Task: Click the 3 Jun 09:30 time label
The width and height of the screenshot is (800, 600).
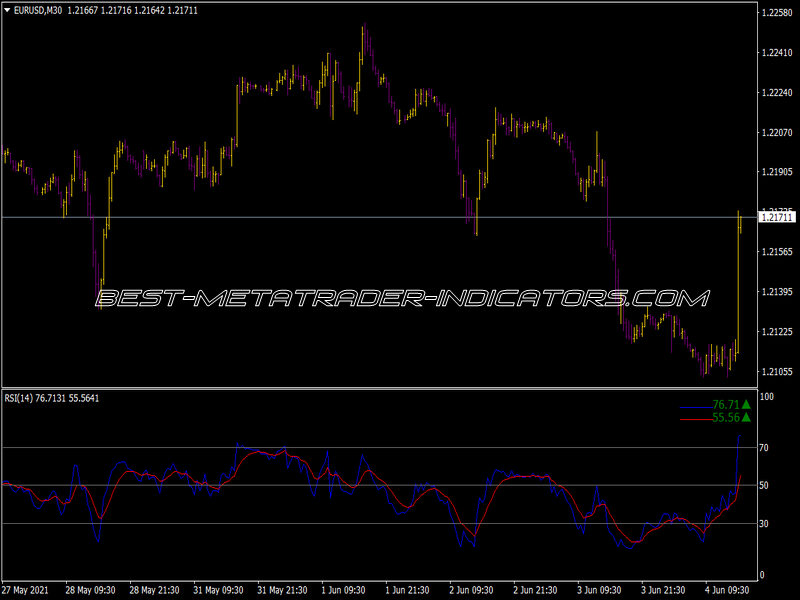Action: (599, 590)
